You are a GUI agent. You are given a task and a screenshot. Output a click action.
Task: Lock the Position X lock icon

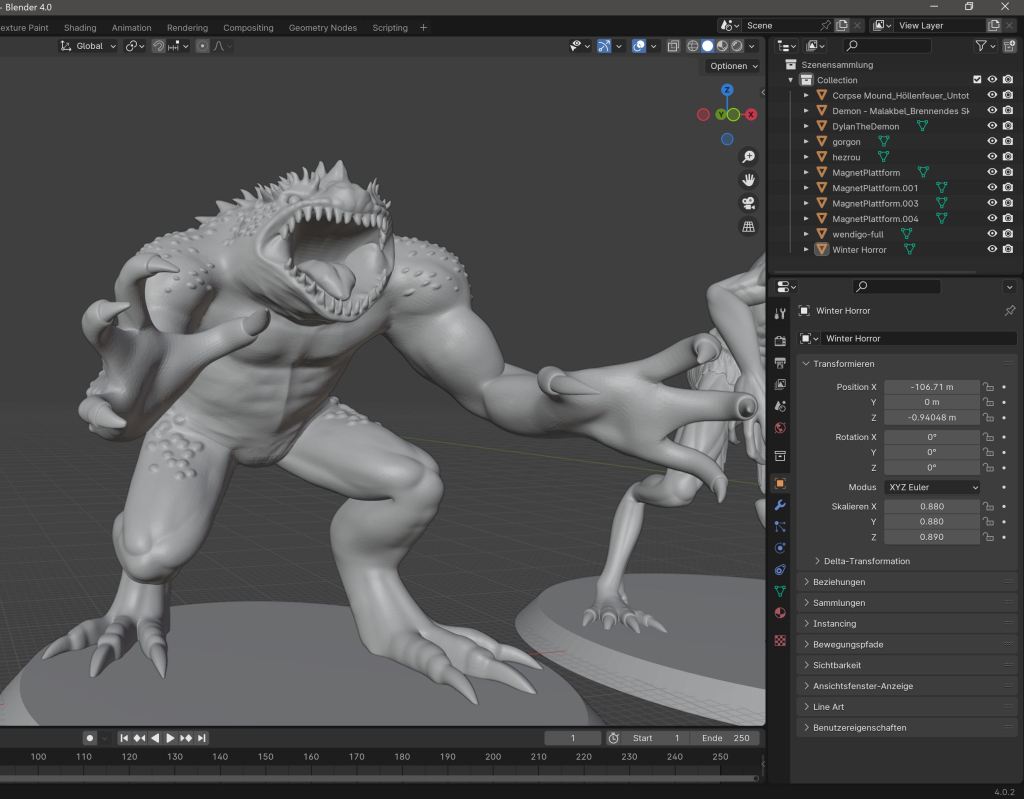click(988, 387)
